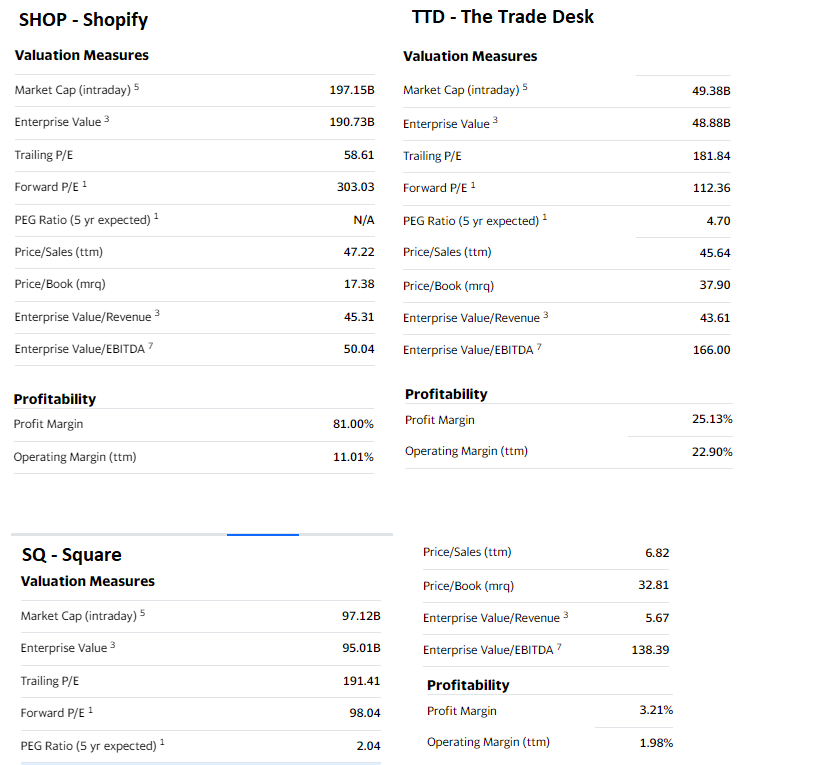This screenshot has height=765, width=833.
Task: Click Square's Price/Book value 32.81
Action: click(x=654, y=585)
